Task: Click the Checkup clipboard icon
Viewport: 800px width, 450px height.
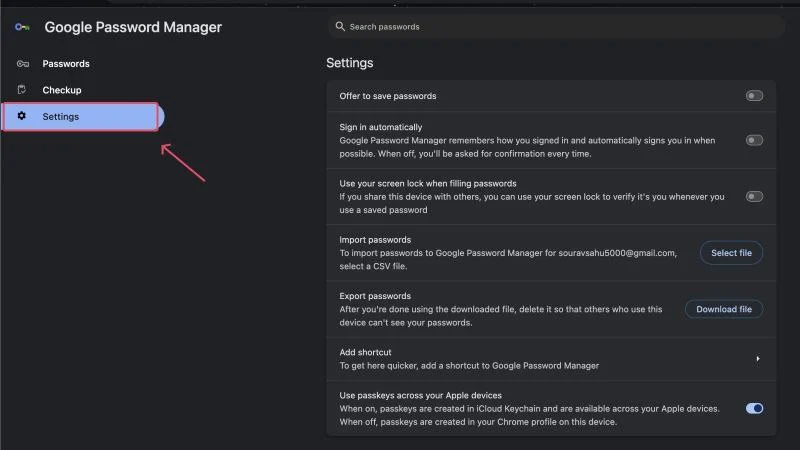Action: (21, 90)
